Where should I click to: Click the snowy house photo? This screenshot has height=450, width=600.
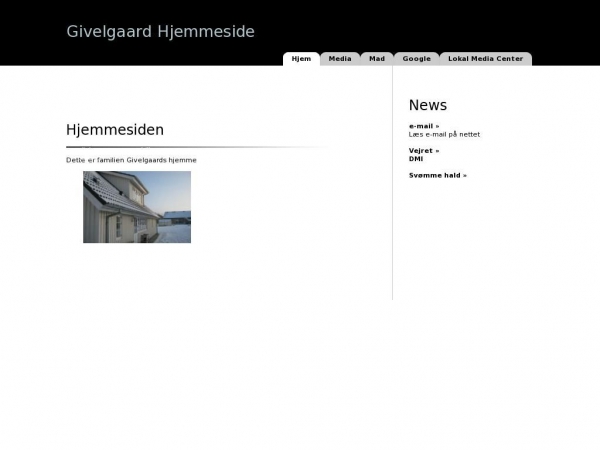tap(137, 207)
